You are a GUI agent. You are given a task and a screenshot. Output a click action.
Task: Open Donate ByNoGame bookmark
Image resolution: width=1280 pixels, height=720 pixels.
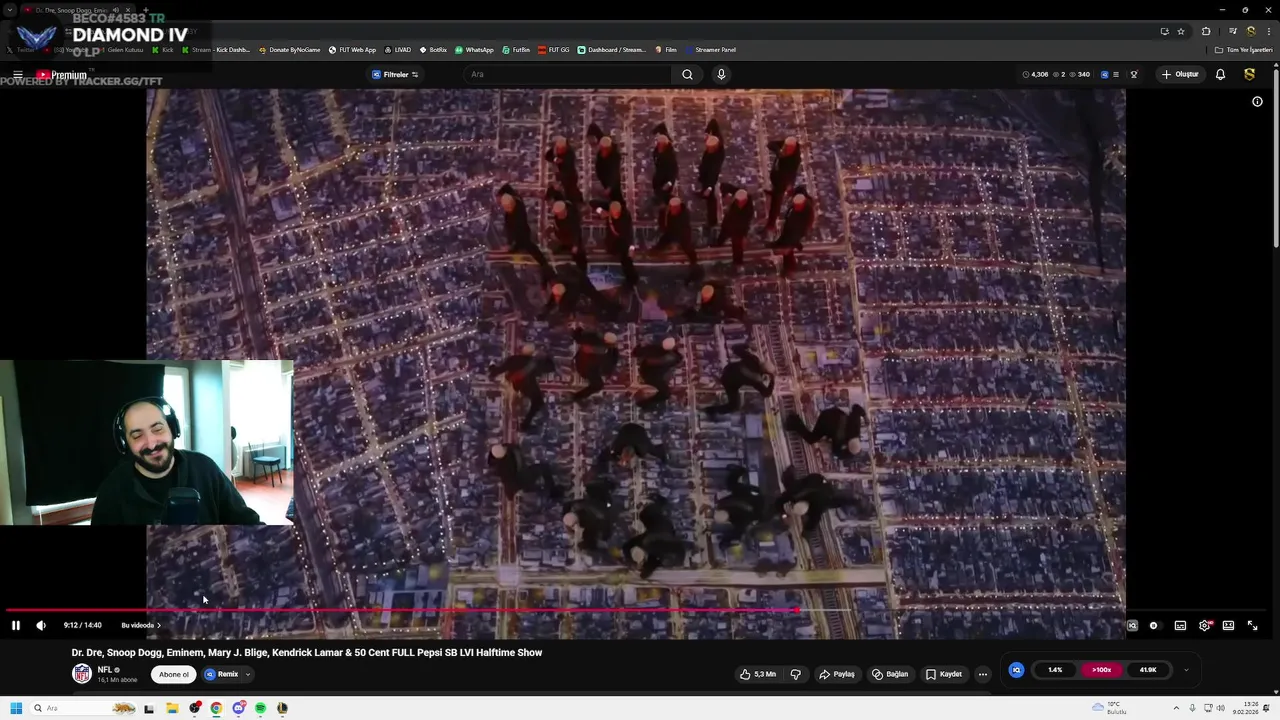[290, 50]
